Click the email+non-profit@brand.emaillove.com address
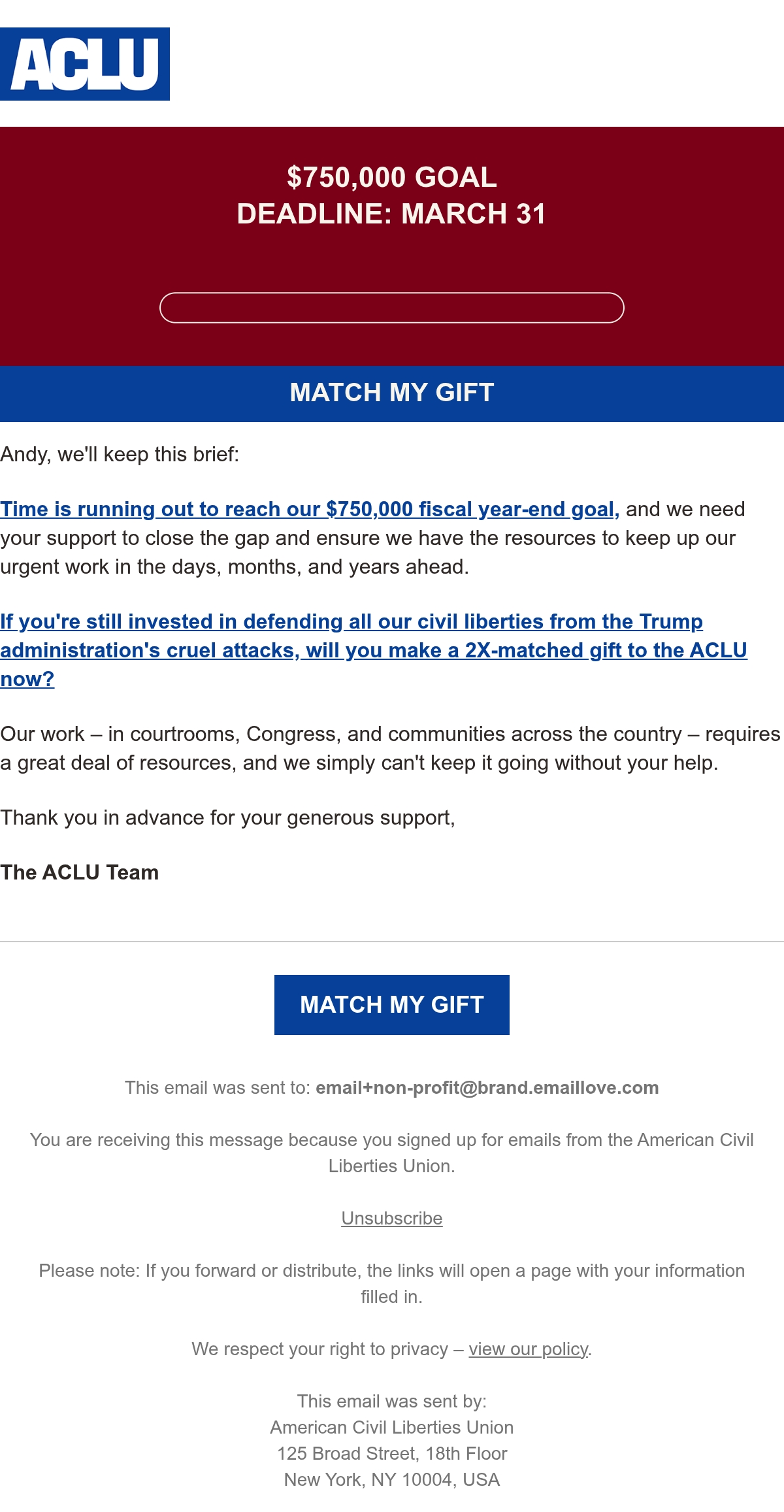Screen dimensions: 784x1512 pos(487,1088)
